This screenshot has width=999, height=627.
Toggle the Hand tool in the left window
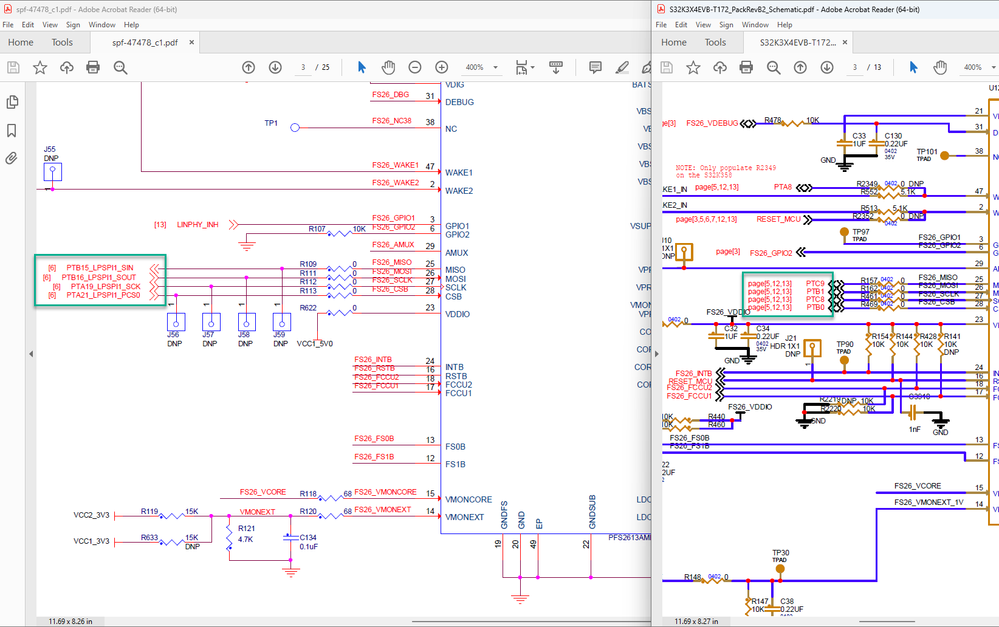coord(388,67)
